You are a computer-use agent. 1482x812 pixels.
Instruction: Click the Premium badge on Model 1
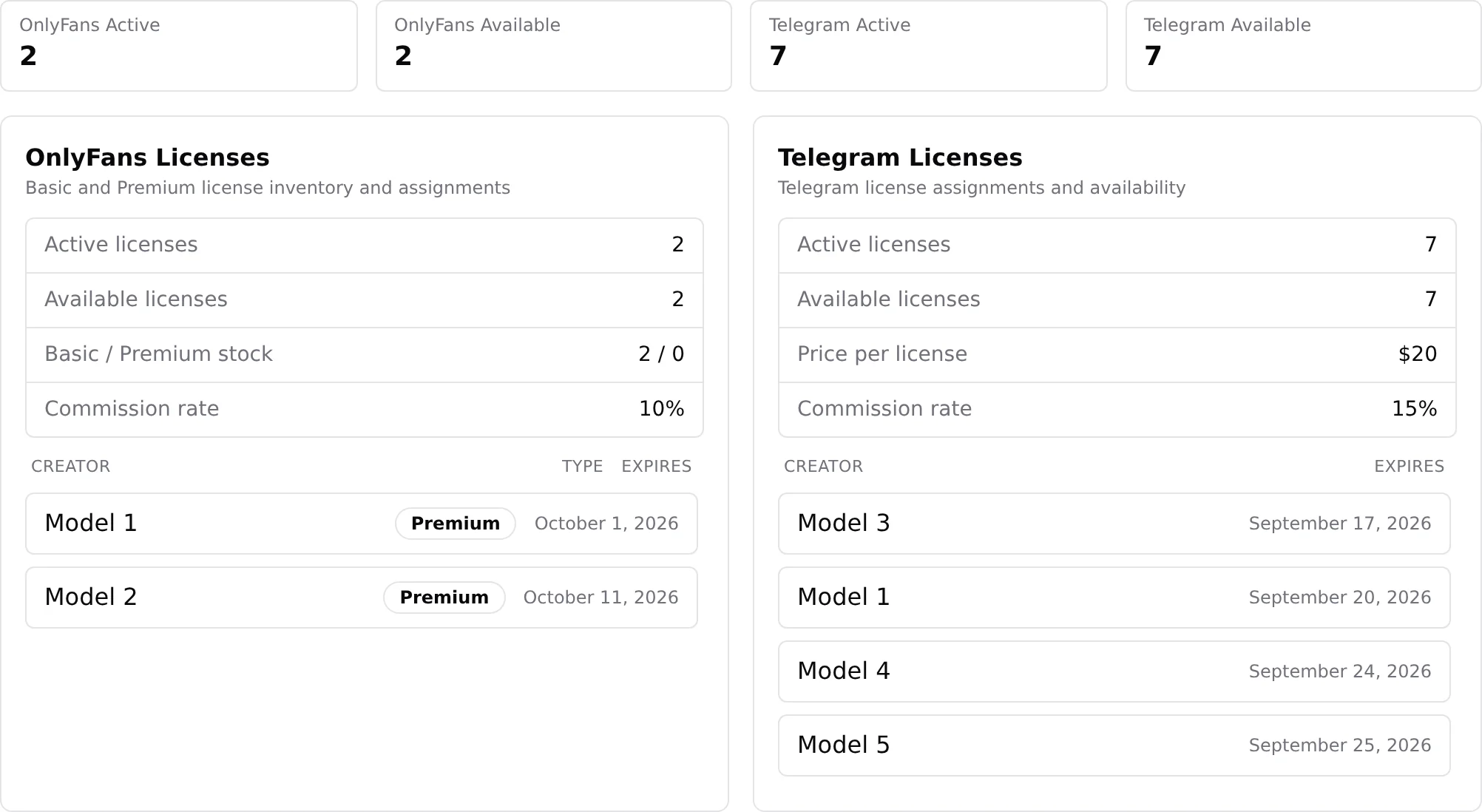[x=456, y=524]
